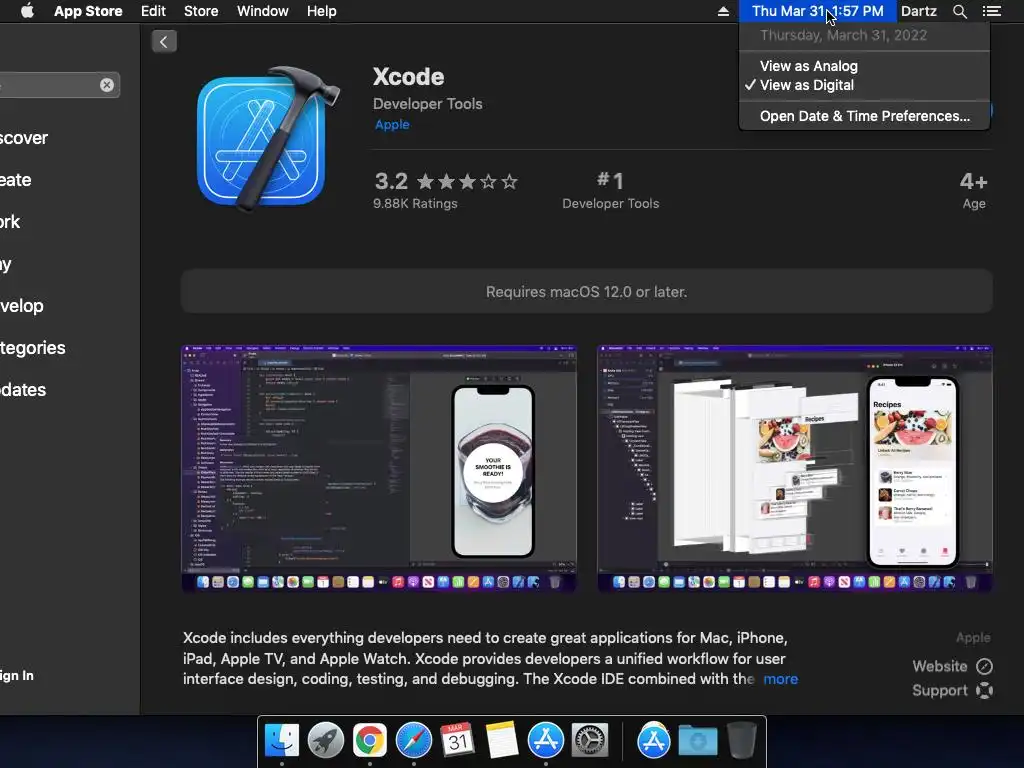
Task: Click Sign In in the sidebar
Action: [x=16, y=676]
